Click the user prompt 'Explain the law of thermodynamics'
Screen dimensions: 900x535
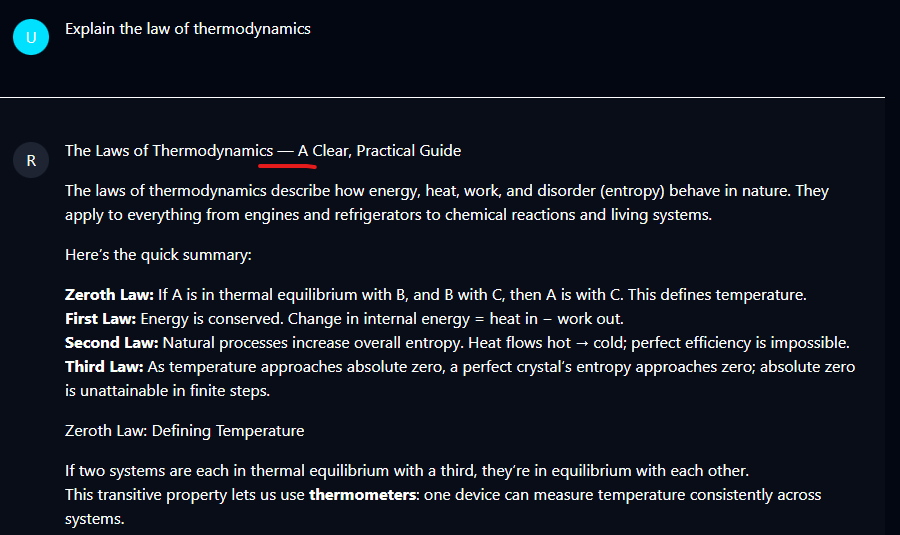188,29
